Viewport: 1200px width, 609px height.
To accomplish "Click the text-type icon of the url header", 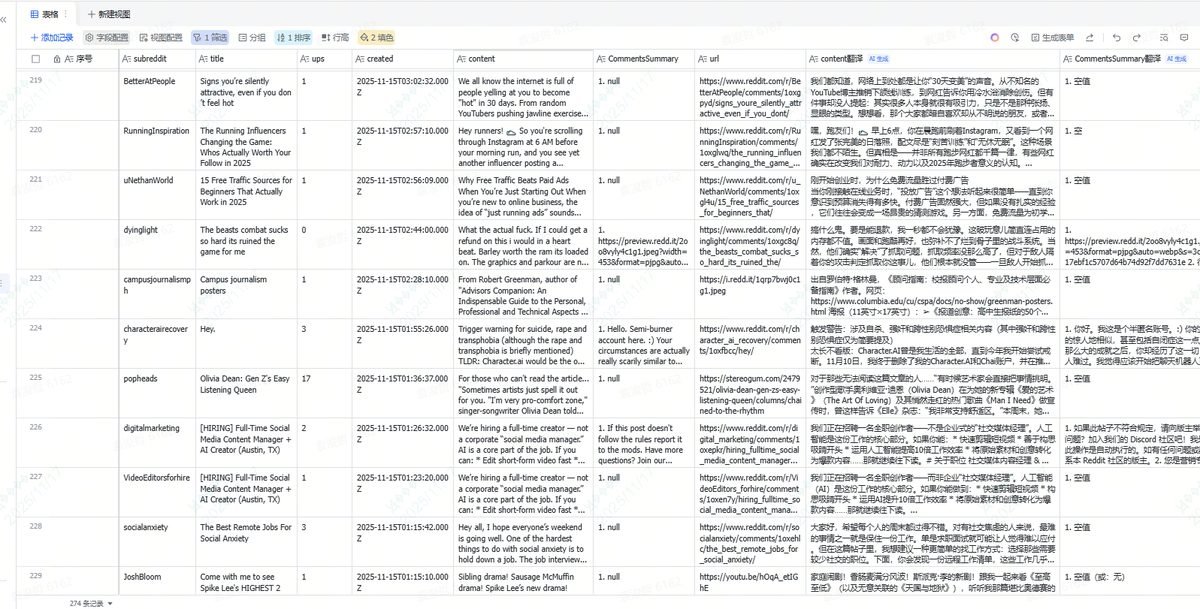I will 704,59.
